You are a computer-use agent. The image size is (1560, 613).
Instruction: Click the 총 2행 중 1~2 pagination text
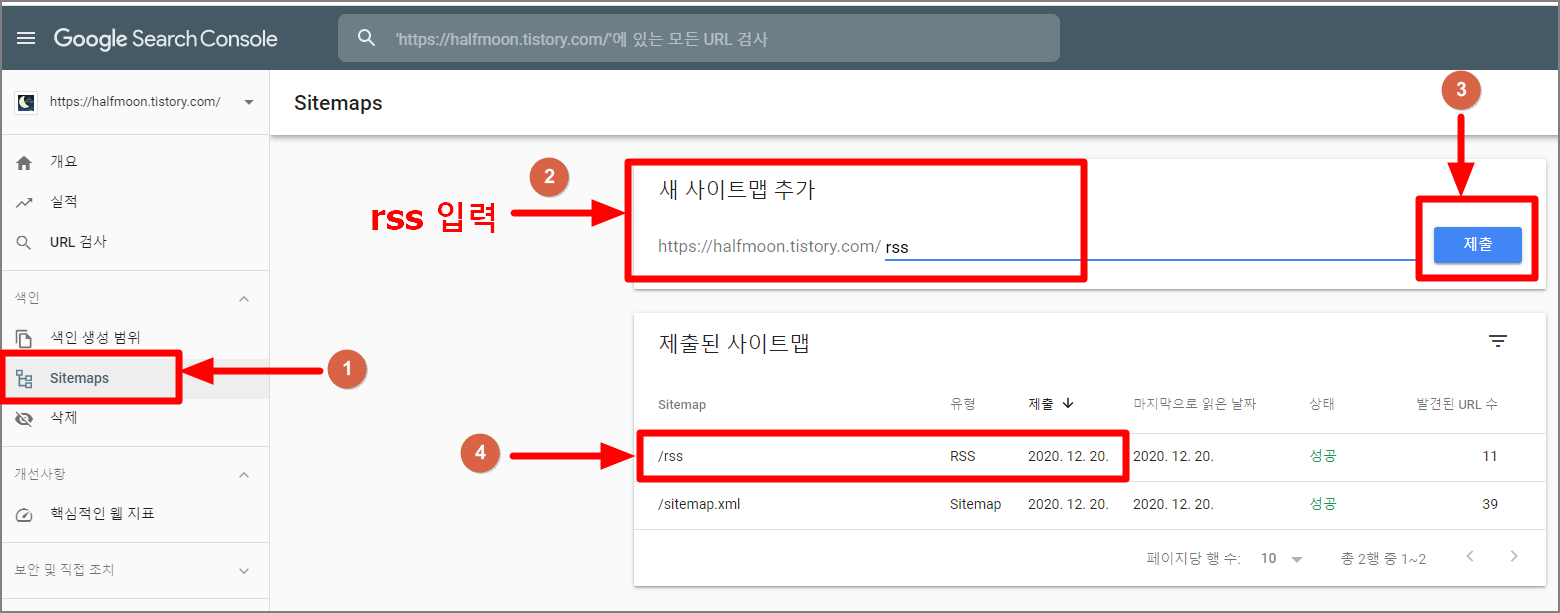tap(1383, 558)
